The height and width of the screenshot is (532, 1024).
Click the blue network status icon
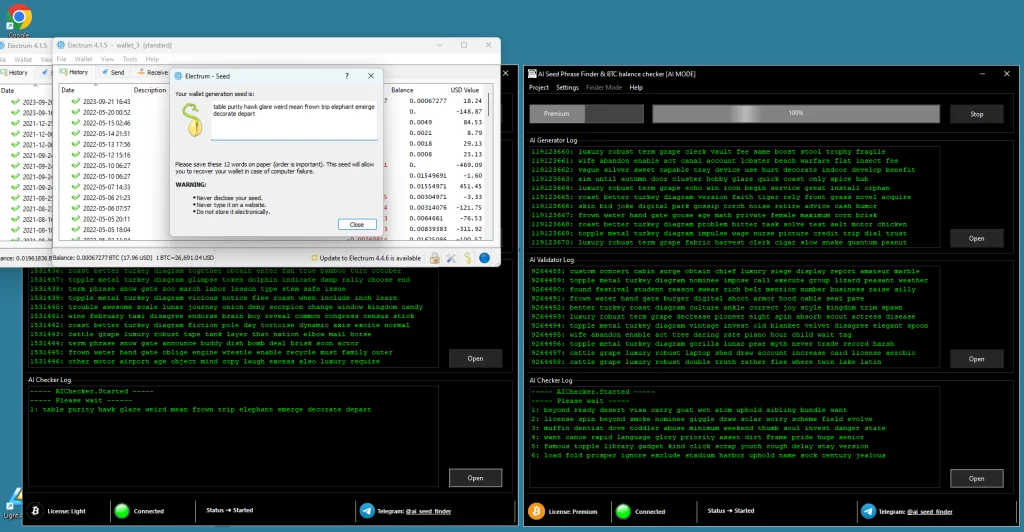tap(484, 258)
